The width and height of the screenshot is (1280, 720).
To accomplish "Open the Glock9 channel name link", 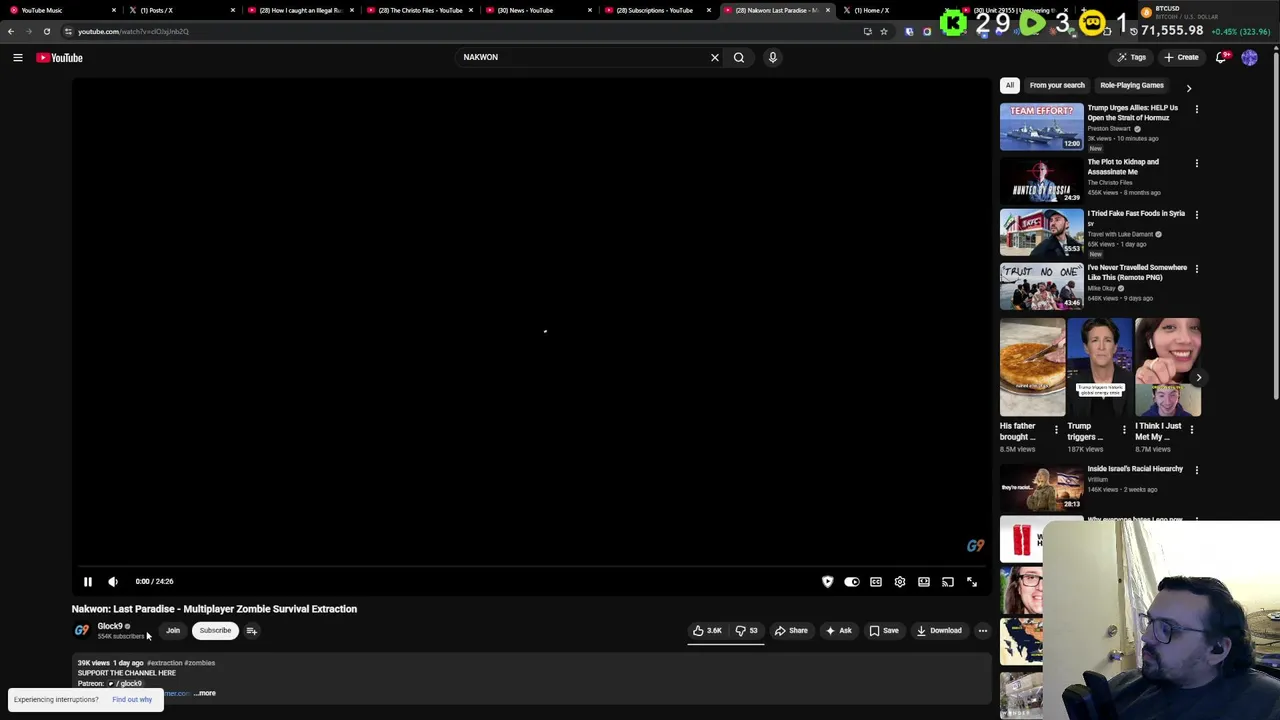I will 110,626.
